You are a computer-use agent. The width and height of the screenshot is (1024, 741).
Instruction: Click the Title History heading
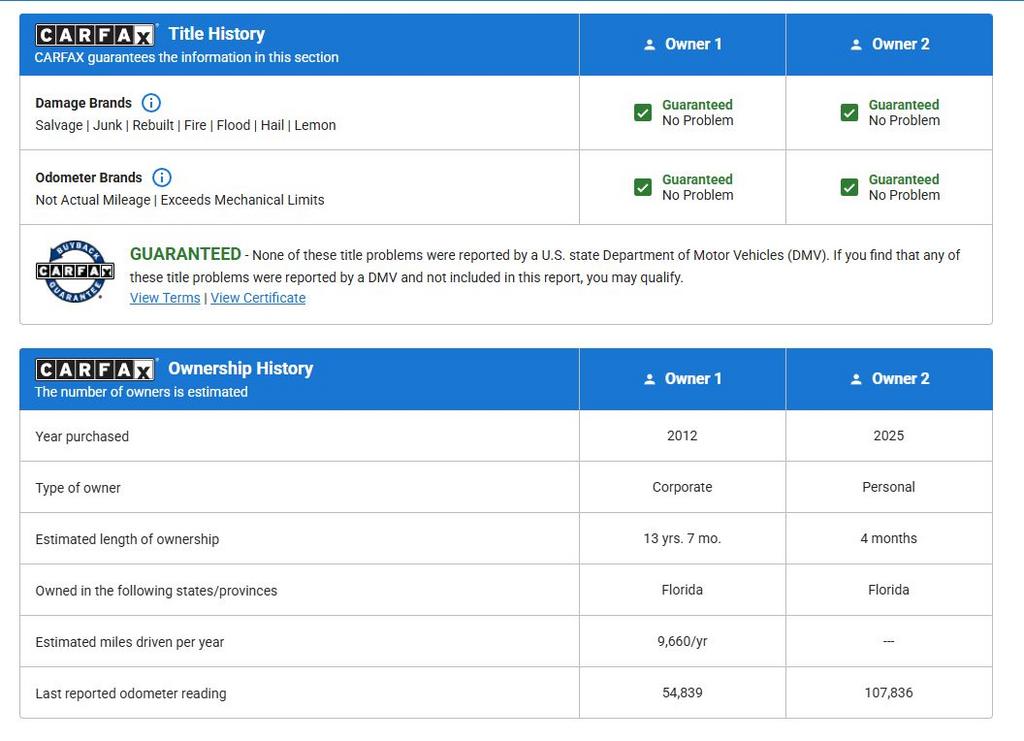coord(217,34)
